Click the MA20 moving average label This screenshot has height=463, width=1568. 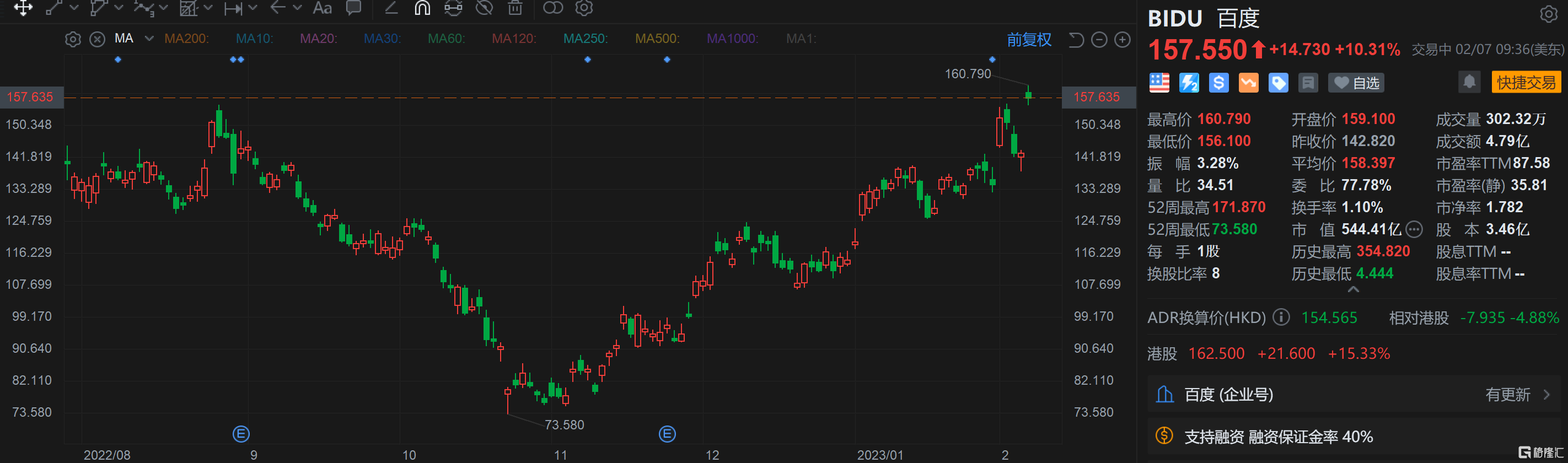[x=318, y=39]
